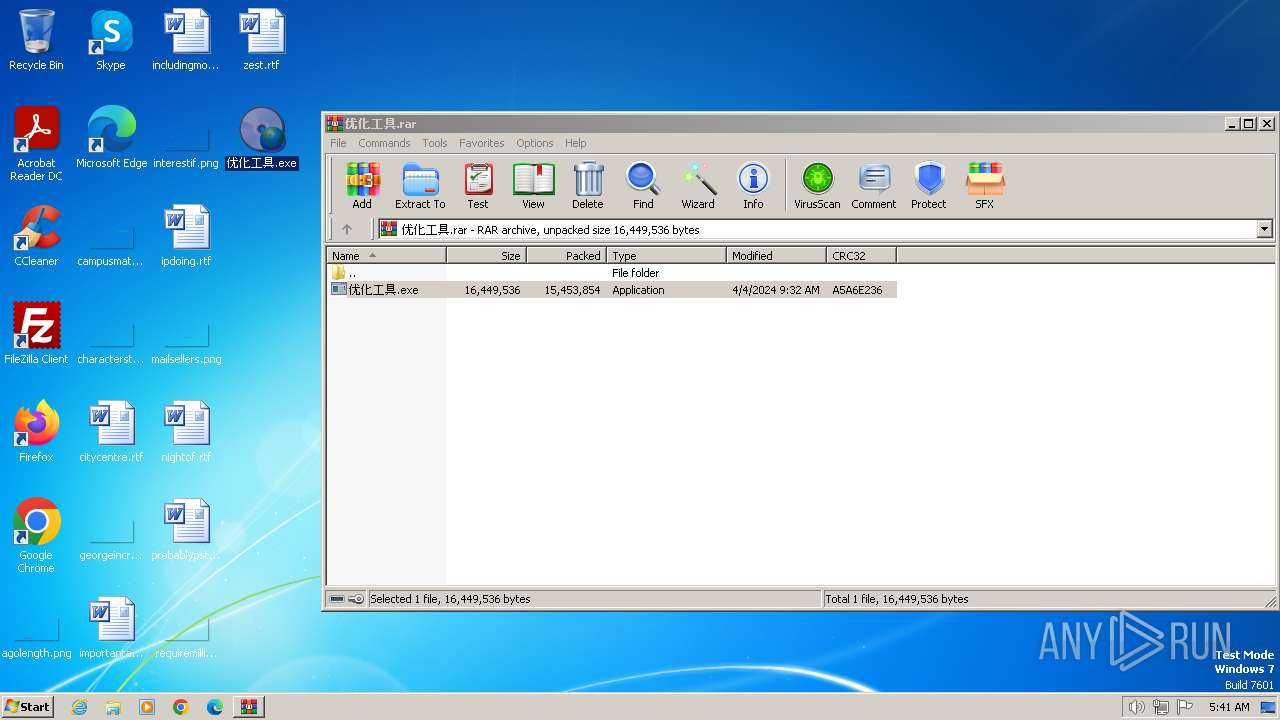Run the Test archive tool
Screen dimensions: 1280x720
pos(478,186)
